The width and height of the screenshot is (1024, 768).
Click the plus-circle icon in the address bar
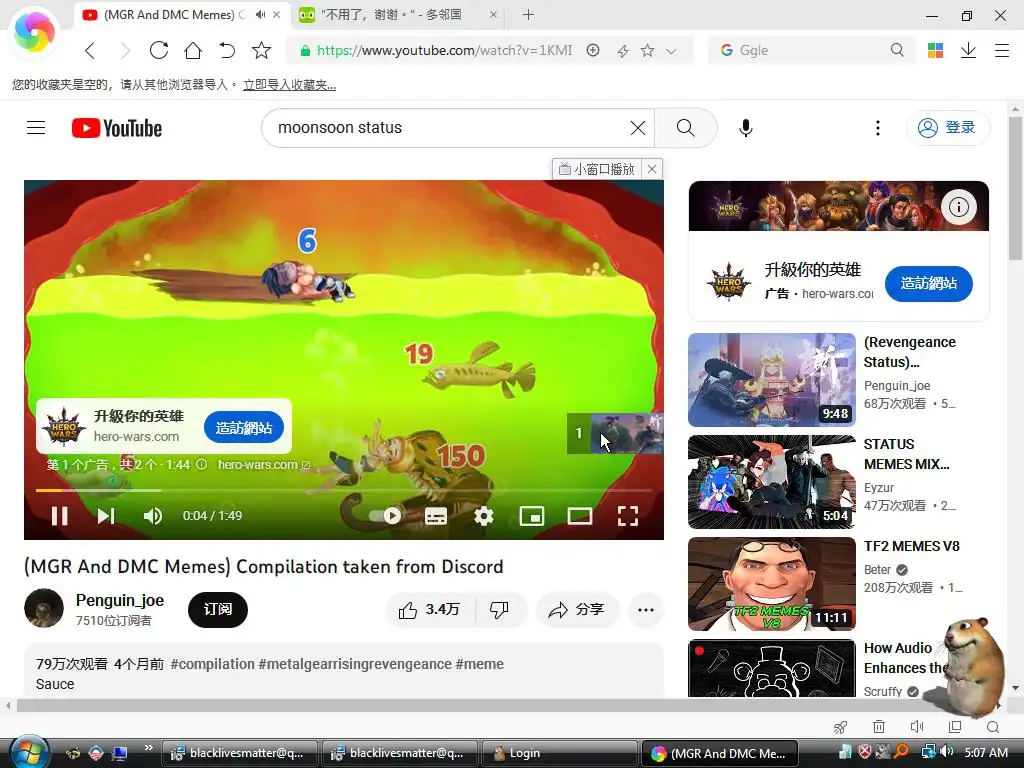pyautogui.click(x=593, y=50)
